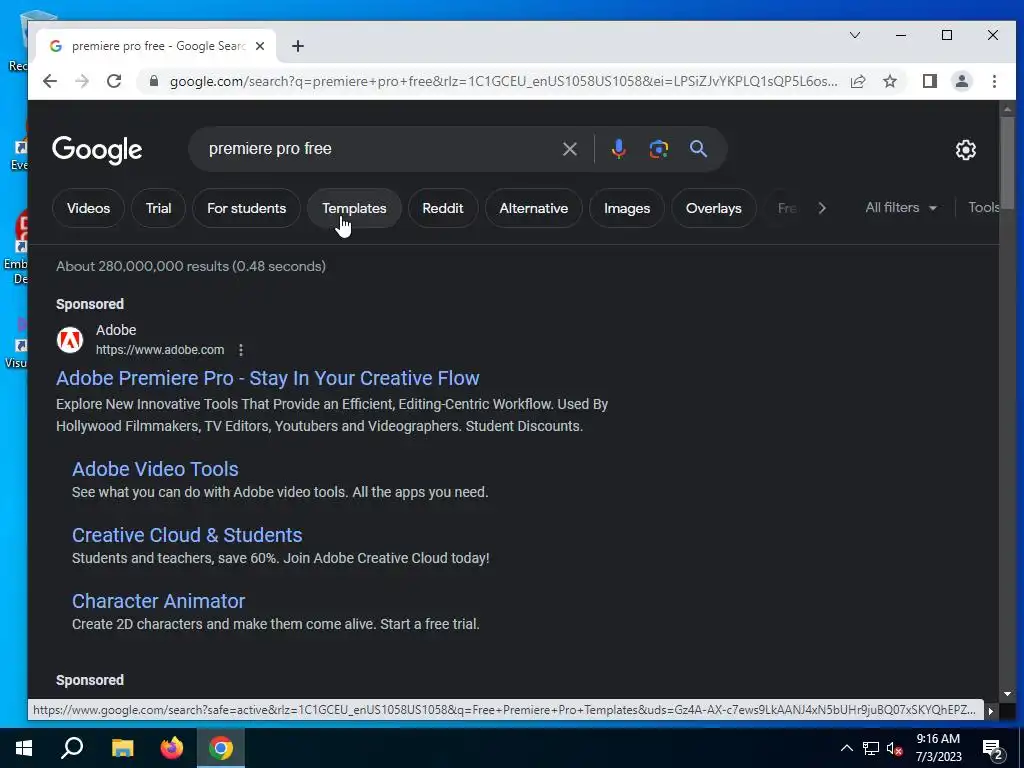Go to Google home via logo
The height and width of the screenshot is (768, 1024).
click(97, 150)
